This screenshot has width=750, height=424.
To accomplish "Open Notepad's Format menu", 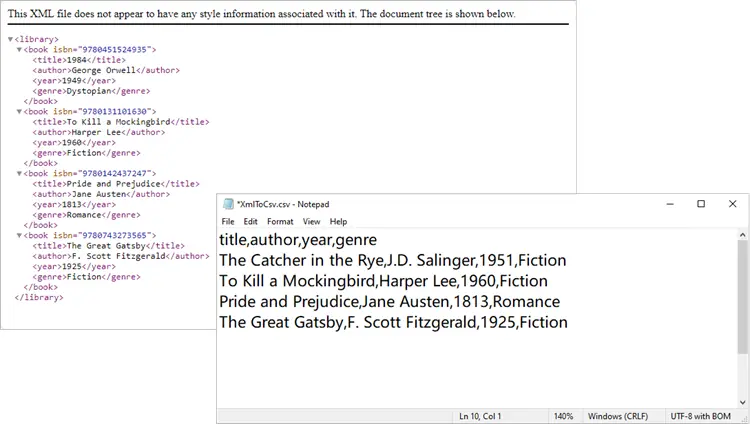I will click(280, 221).
